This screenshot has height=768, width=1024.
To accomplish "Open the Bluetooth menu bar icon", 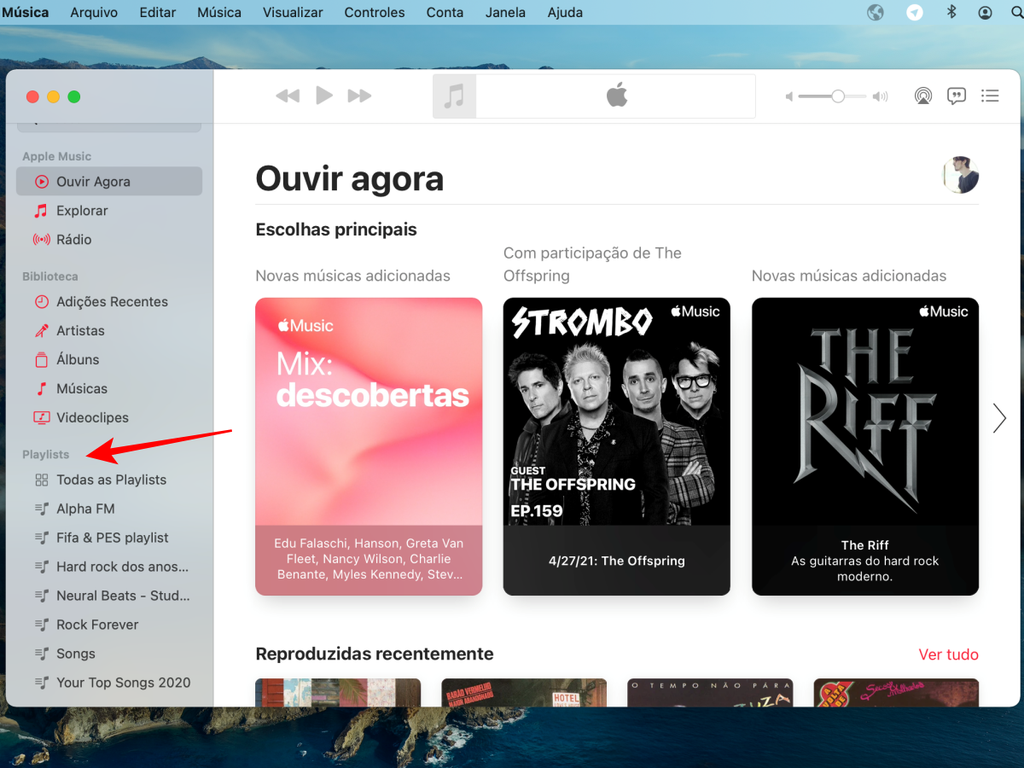I will tap(952, 12).
